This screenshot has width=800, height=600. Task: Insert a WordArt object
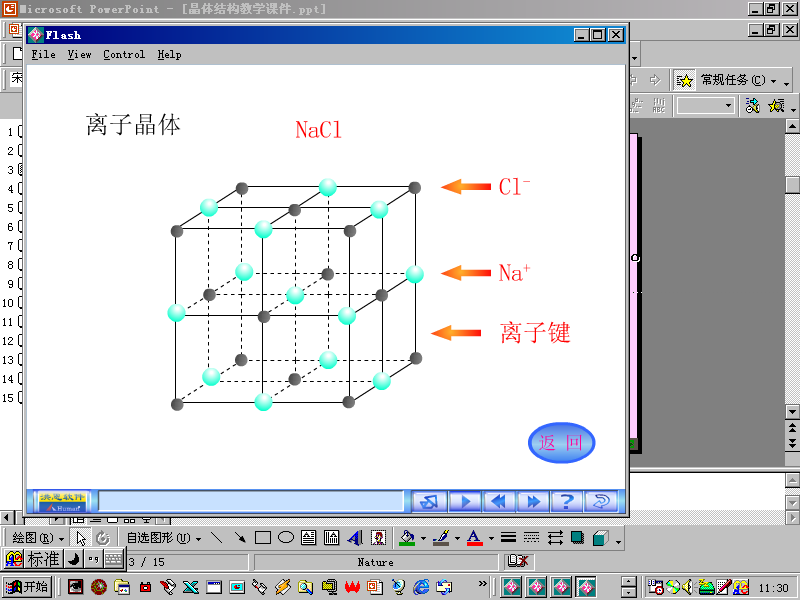354,537
